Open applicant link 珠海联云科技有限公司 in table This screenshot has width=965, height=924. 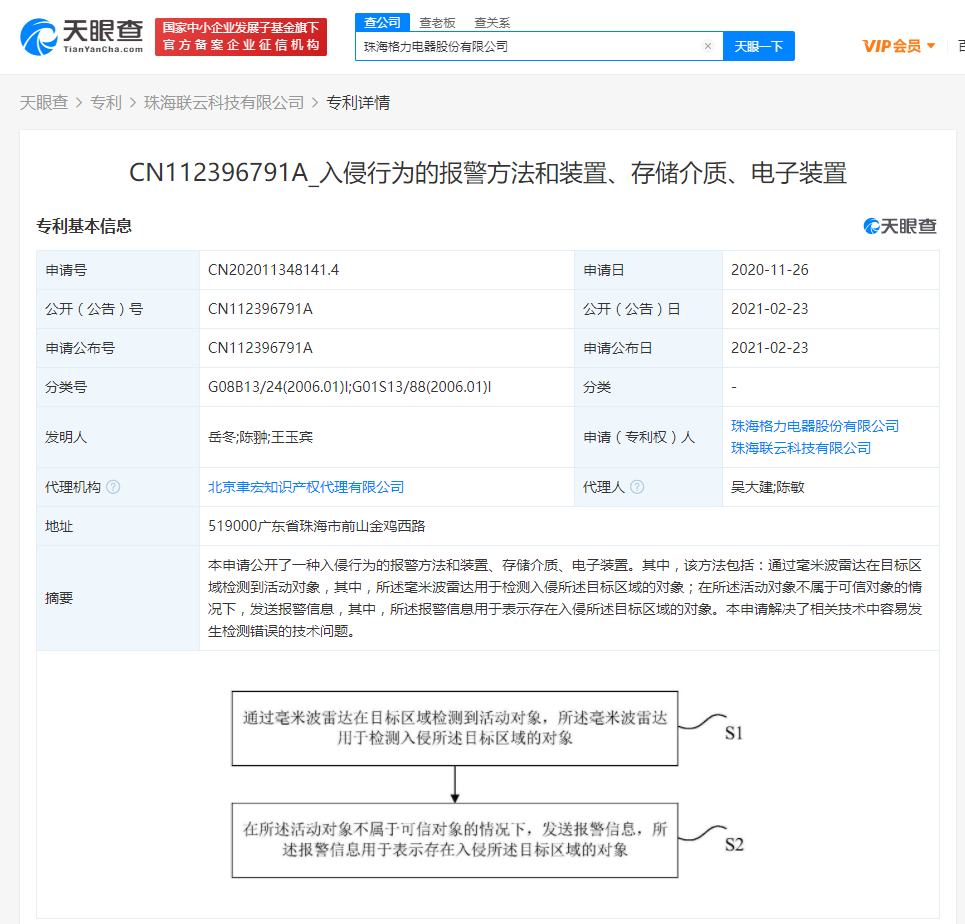pyautogui.click(x=801, y=448)
